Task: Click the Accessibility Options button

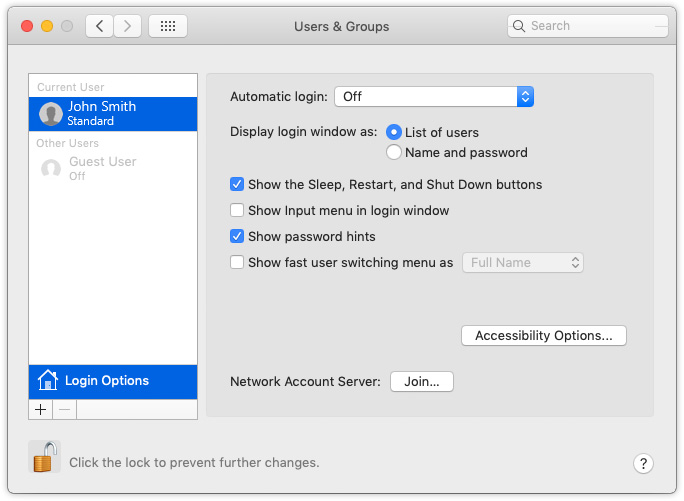Action: click(x=543, y=335)
